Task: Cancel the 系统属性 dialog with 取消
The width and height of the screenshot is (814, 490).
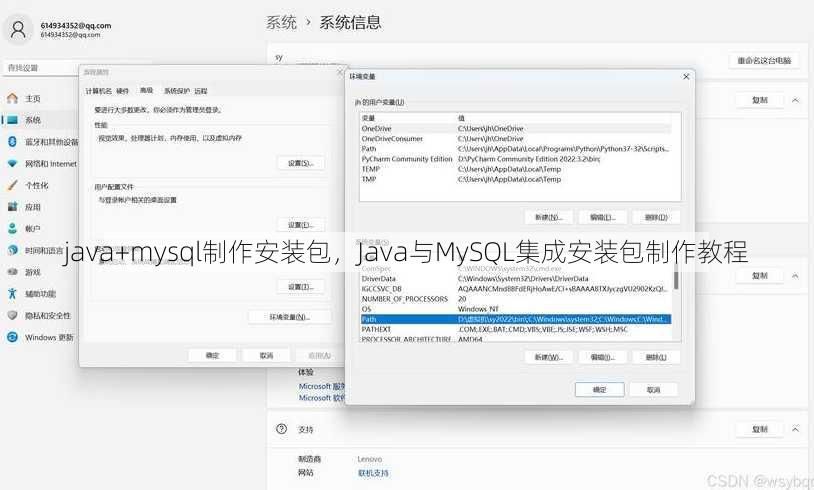Action: (x=266, y=356)
